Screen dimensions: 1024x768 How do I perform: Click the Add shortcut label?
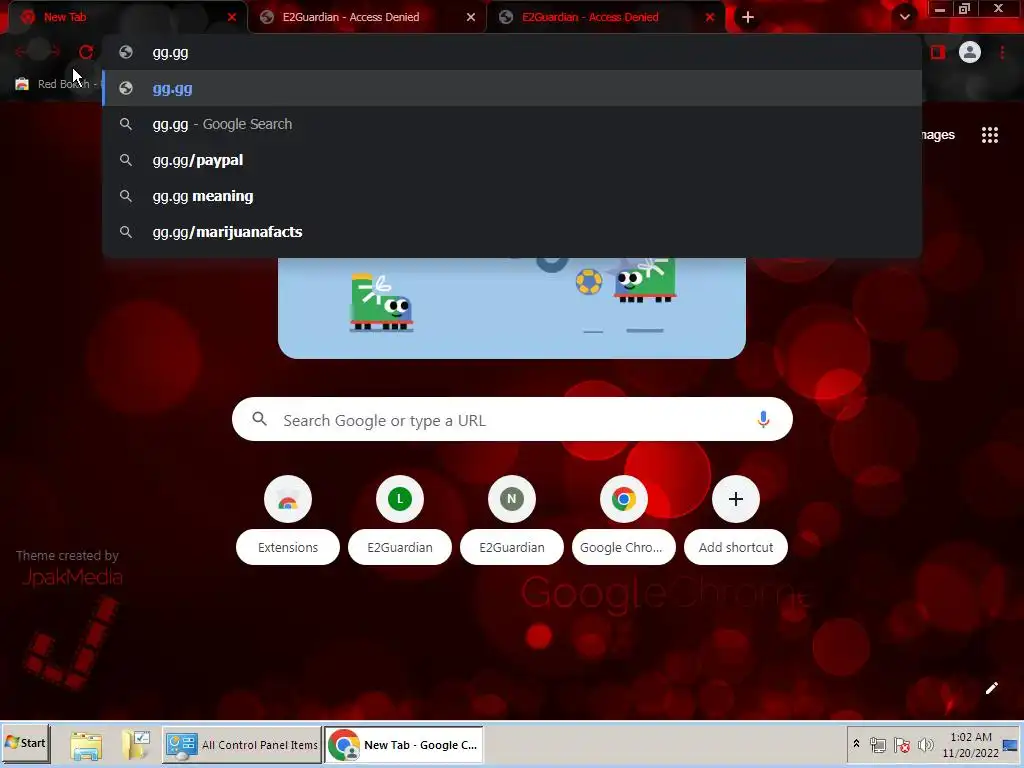point(736,547)
